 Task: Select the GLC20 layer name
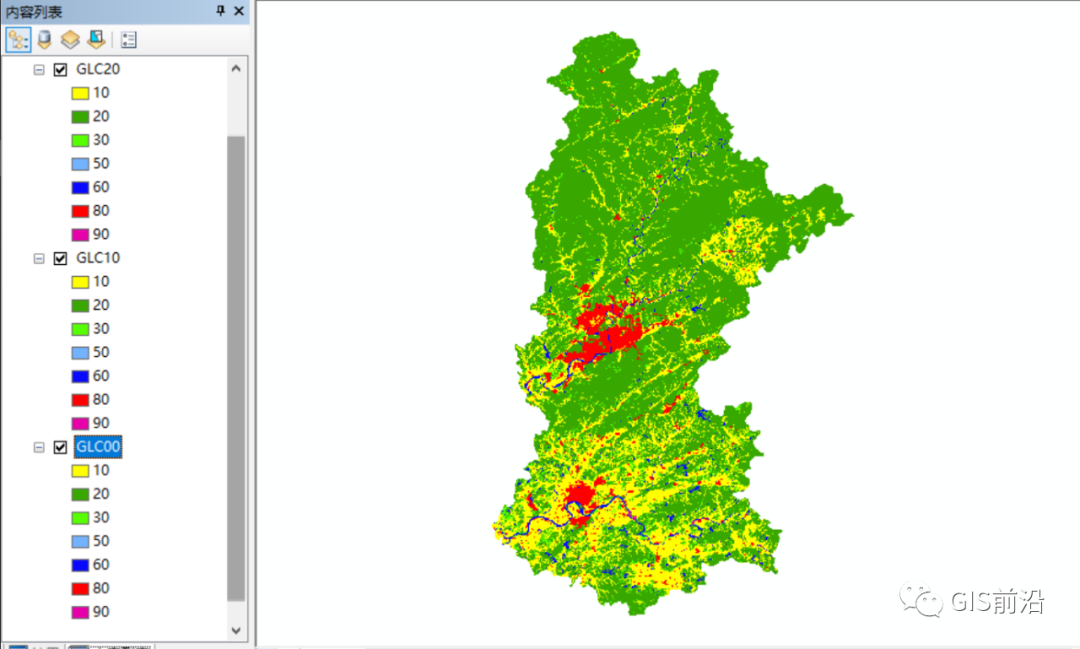tap(98, 69)
